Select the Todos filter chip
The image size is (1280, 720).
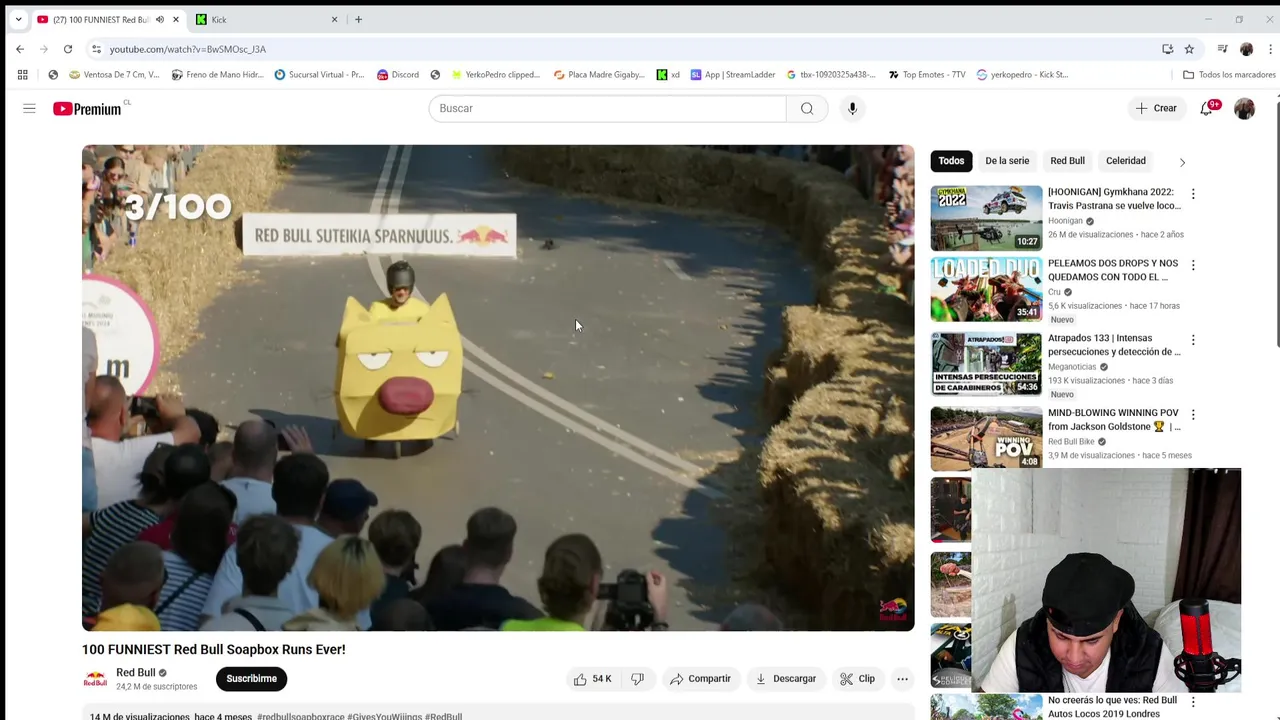coord(951,161)
